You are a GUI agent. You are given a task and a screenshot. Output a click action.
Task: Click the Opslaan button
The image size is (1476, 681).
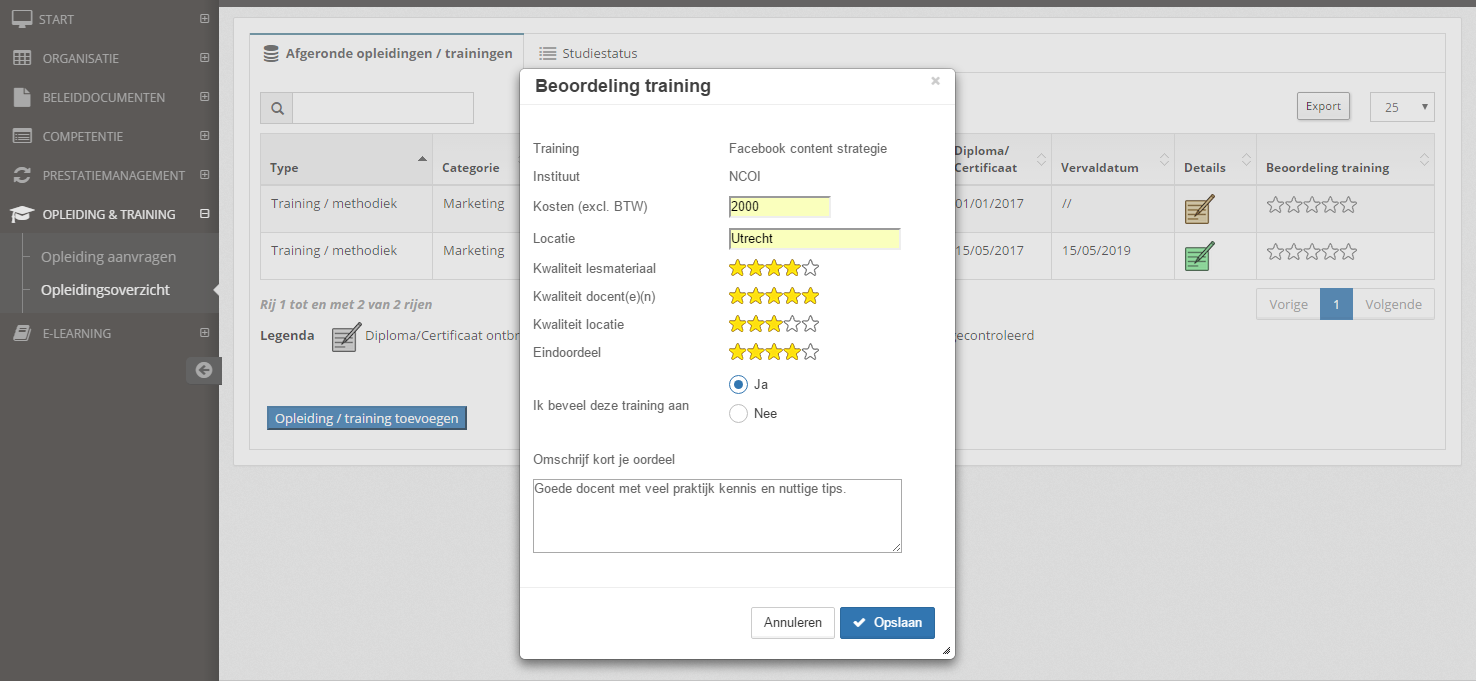[887, 622]
